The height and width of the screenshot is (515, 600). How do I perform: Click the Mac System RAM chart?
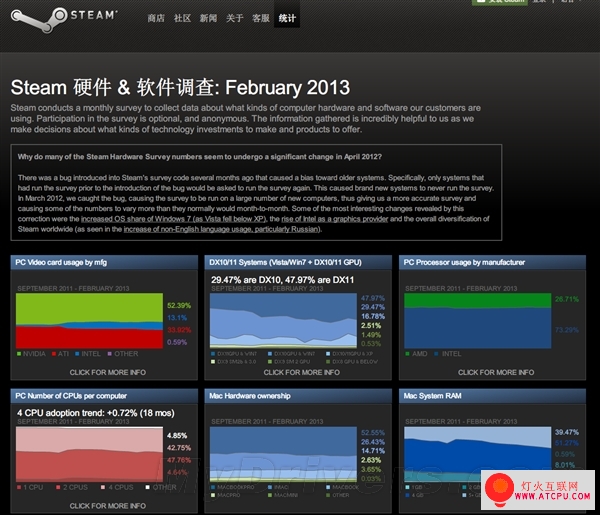tap(478, 454)
